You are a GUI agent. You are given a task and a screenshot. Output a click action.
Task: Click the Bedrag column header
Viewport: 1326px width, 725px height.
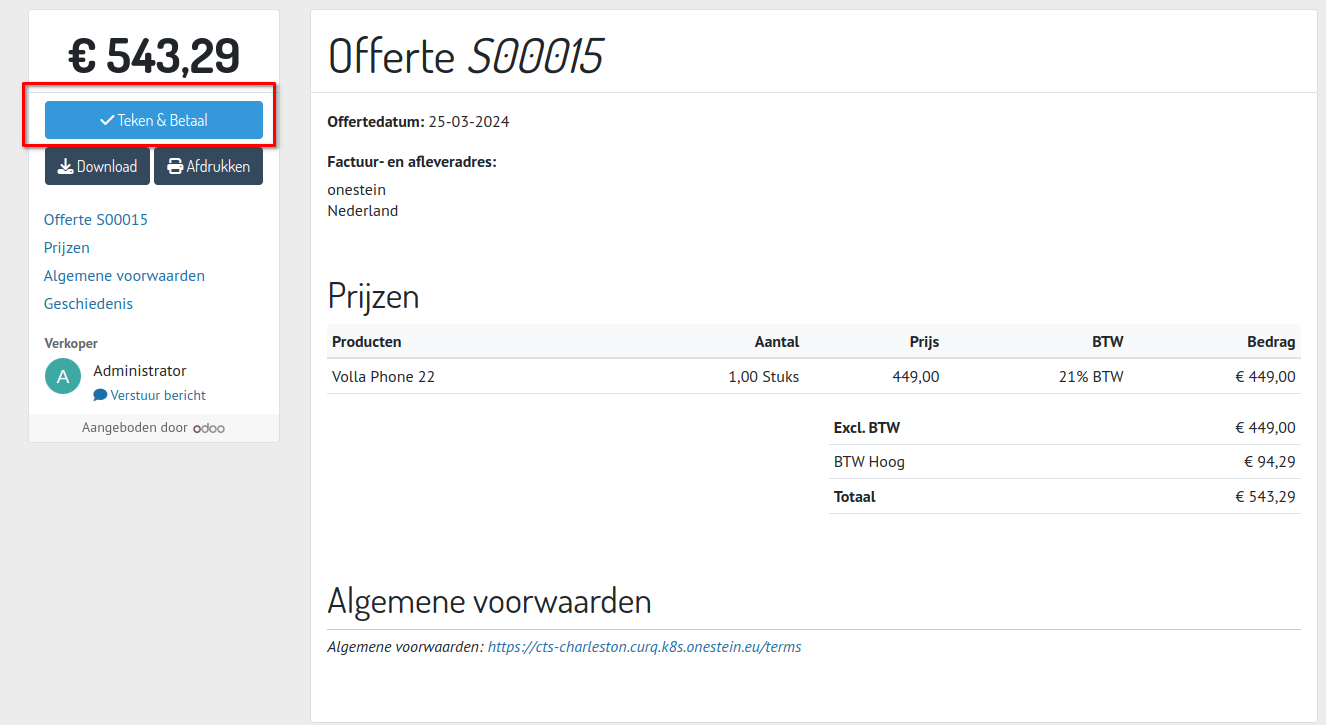click(1271, 342)
